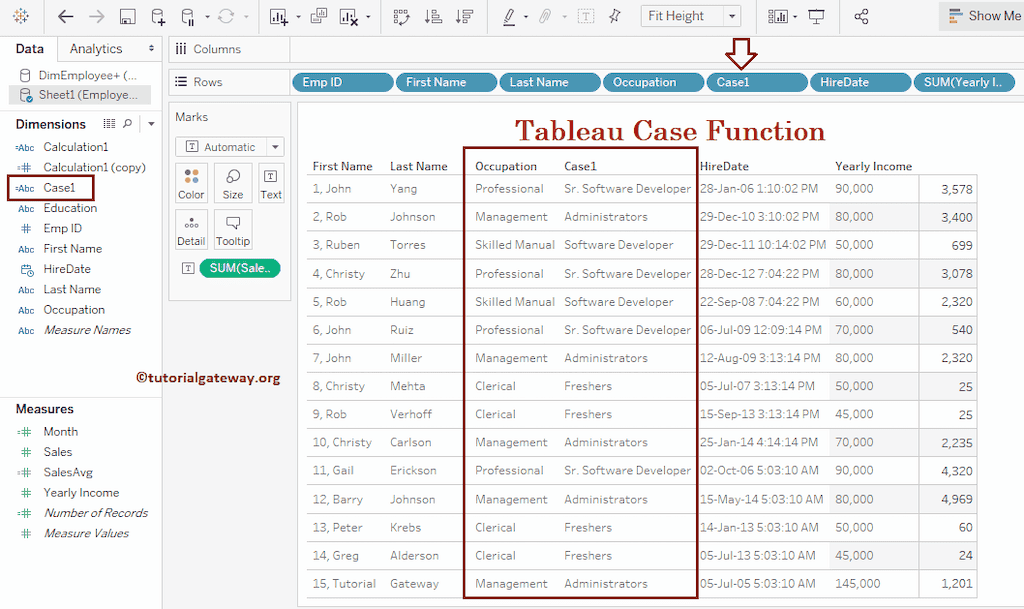Click the Duplicate sheet icon
The image size is (1024, 609).
319,16
